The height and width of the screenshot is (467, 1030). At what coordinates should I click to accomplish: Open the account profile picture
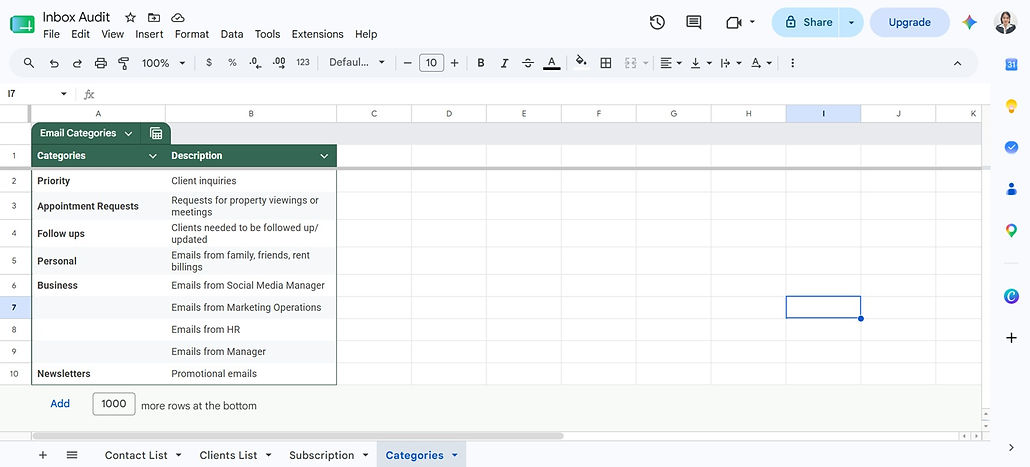1005,22
